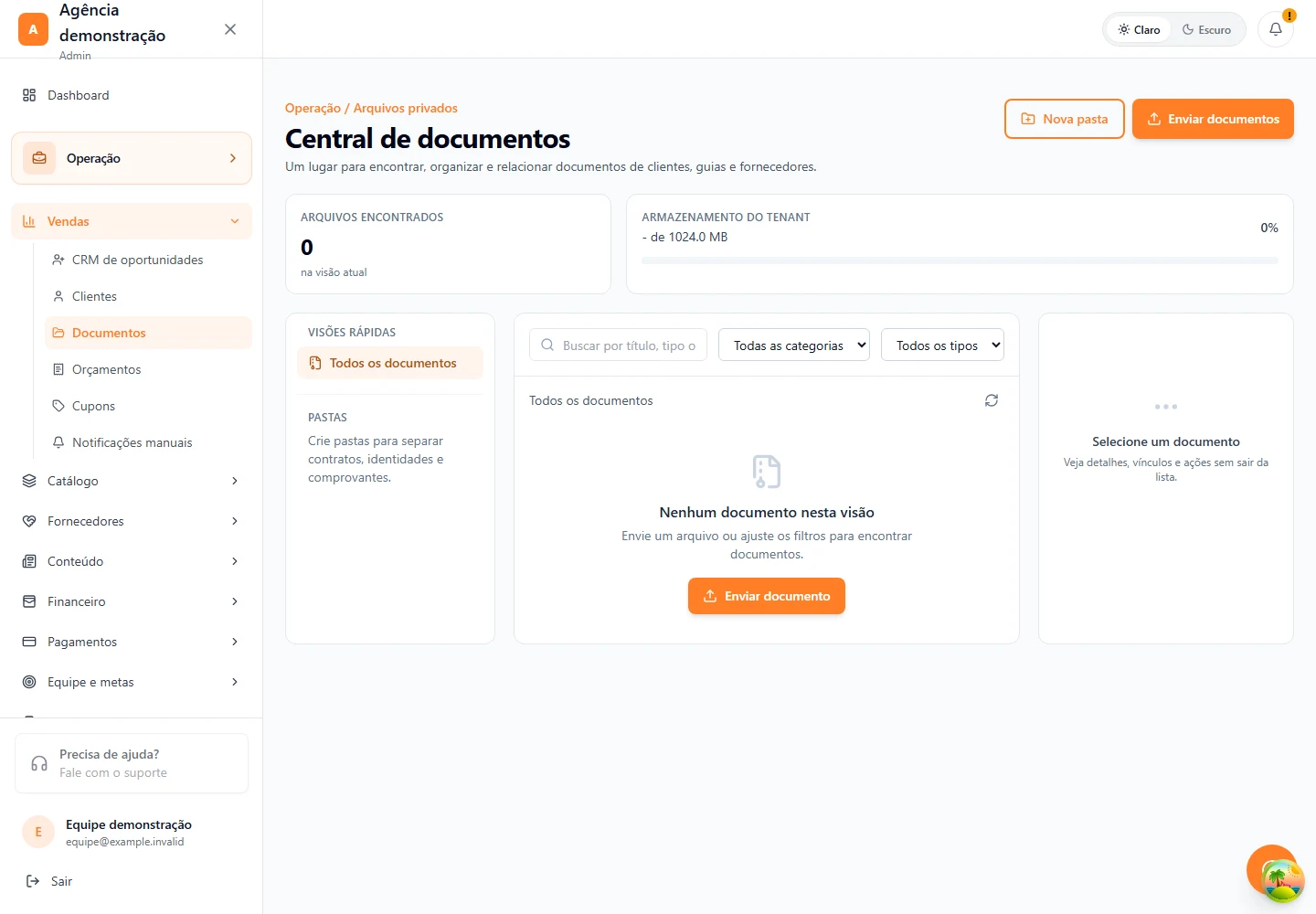Image resolution: width=1316 pixels, height=914 pixels.
Task: Select Todos os documentos quick view
Action: (390, 363)
